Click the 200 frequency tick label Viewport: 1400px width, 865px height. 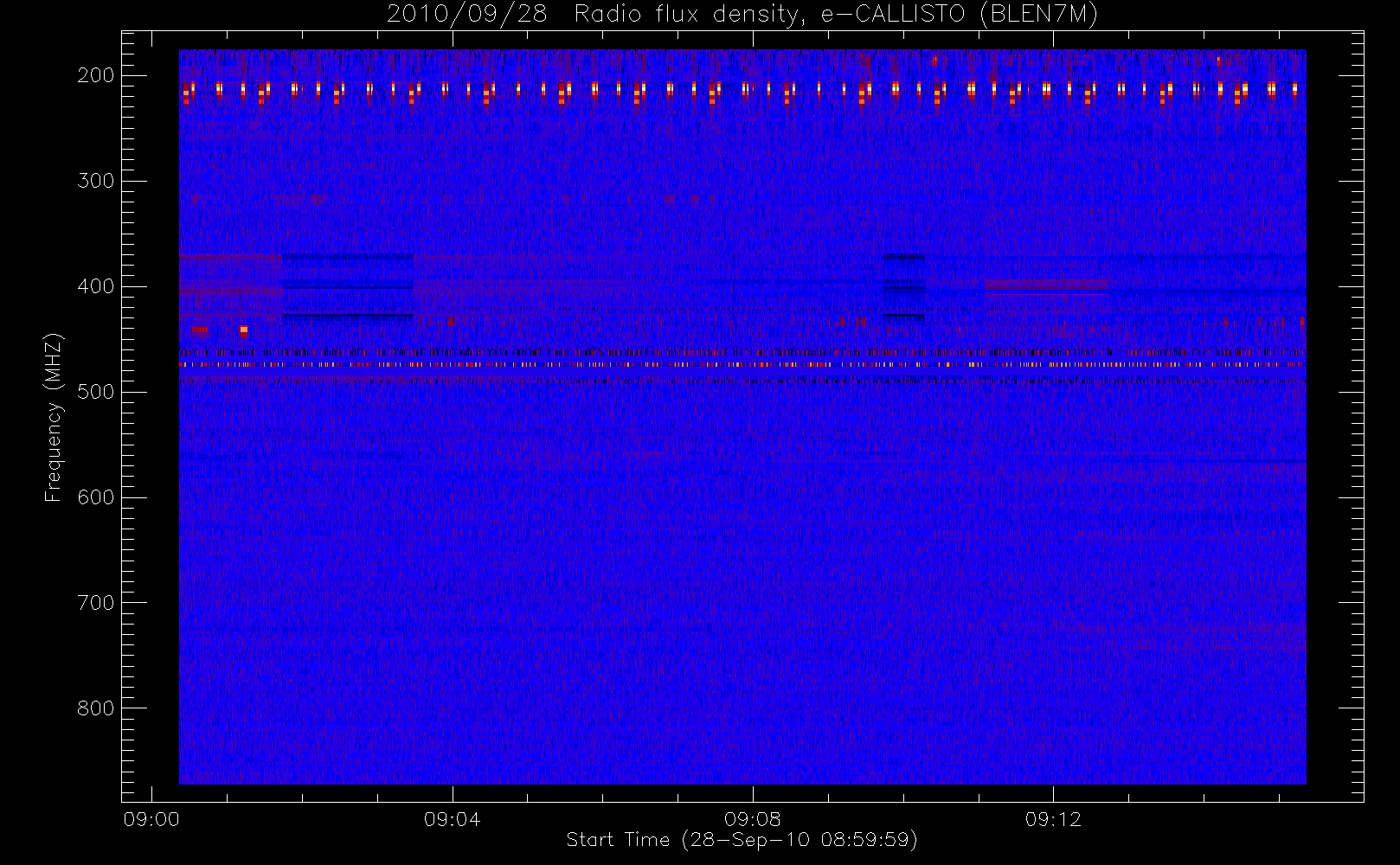coord(96,75)
